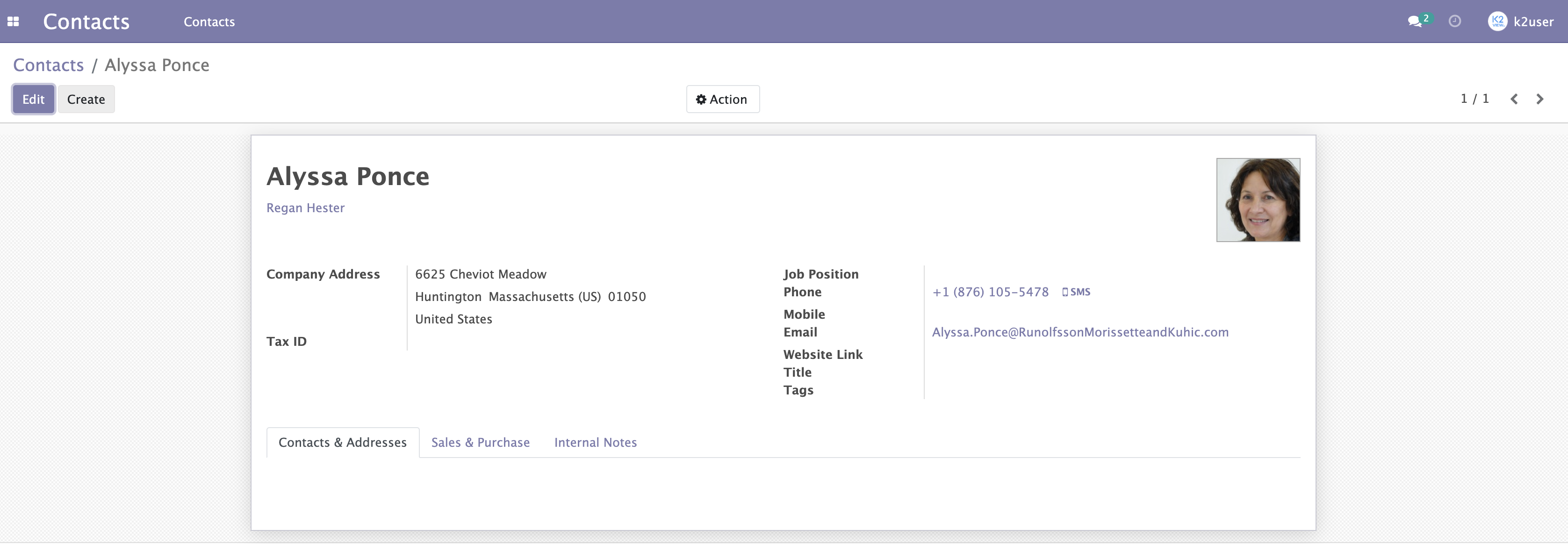Send SMS to the phone number
1568x544 pixels.
tap(1076, 292)
